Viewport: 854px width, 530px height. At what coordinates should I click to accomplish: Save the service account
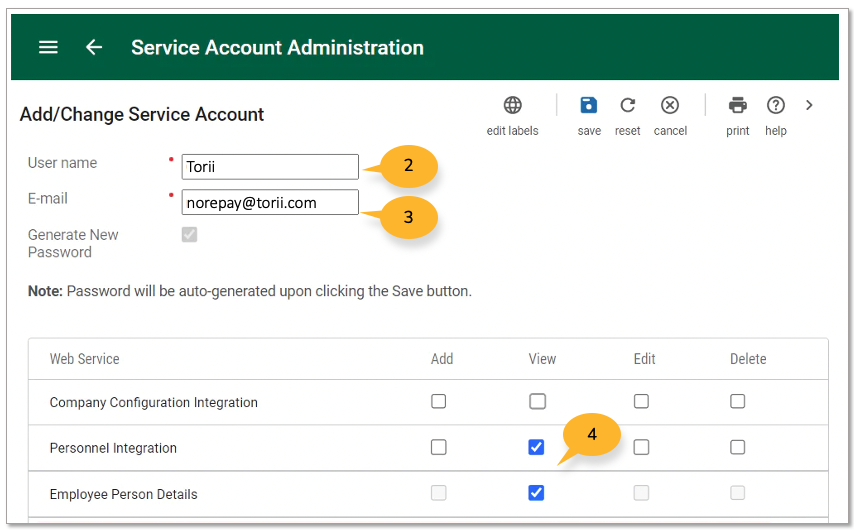coord(589,105)
